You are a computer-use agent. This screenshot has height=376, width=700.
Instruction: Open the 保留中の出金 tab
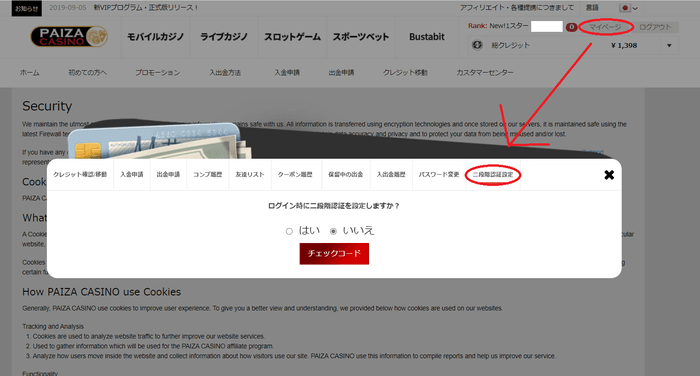click(346, 175)
